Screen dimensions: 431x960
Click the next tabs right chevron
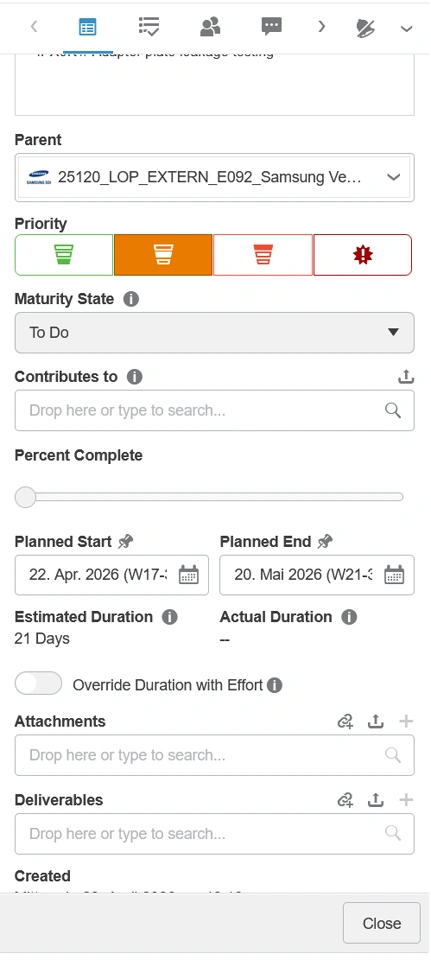[x=321, y=26]
